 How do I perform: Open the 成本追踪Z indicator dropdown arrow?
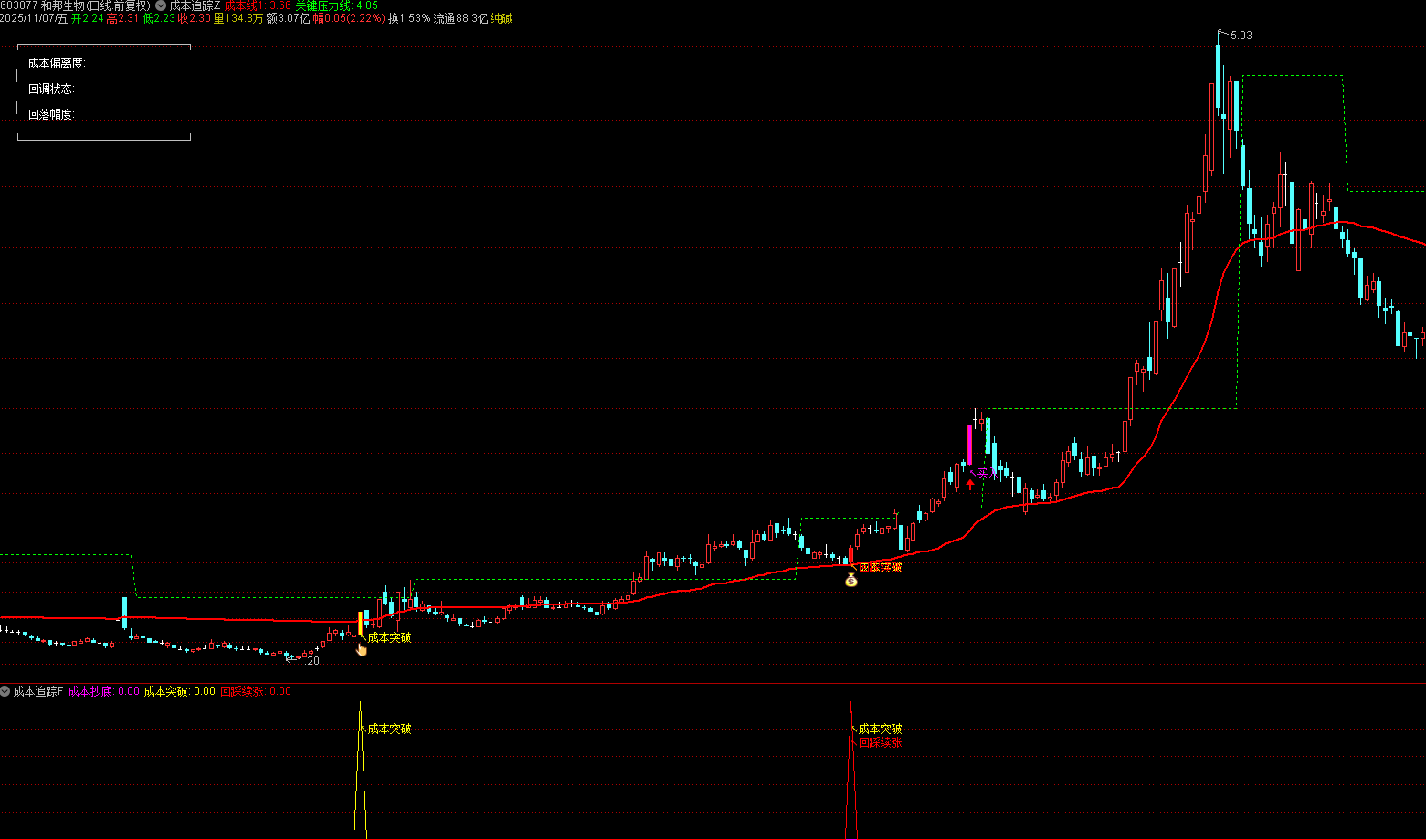(x=161, y=5)
